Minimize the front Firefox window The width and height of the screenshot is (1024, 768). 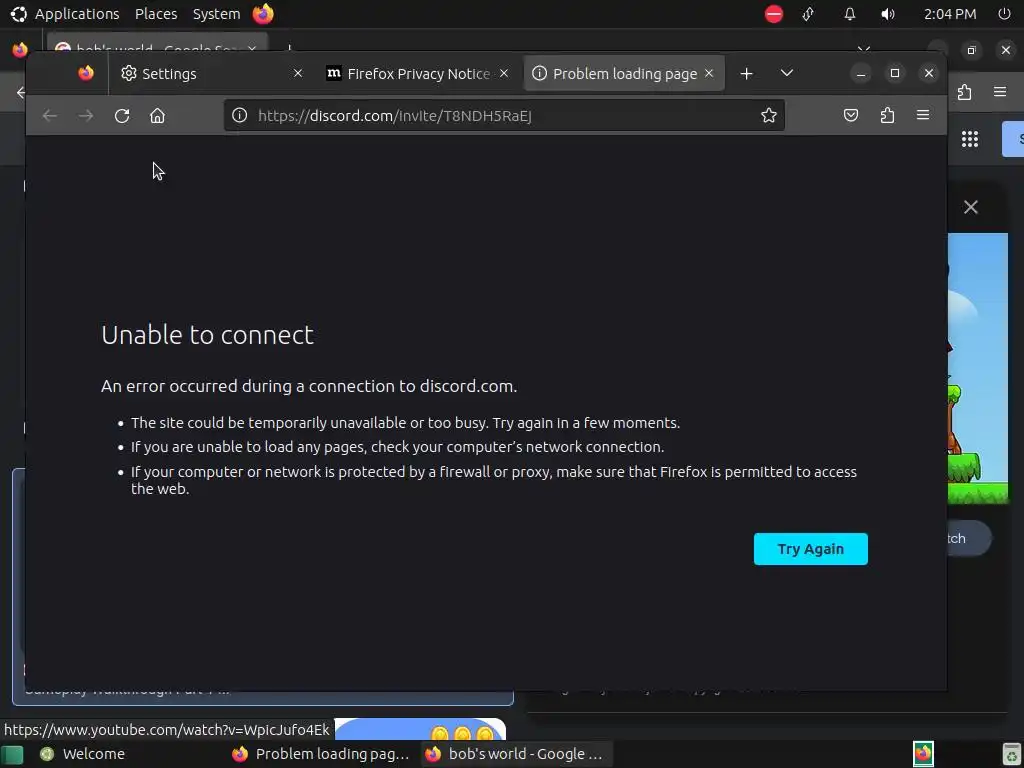[x=861, y=73]
